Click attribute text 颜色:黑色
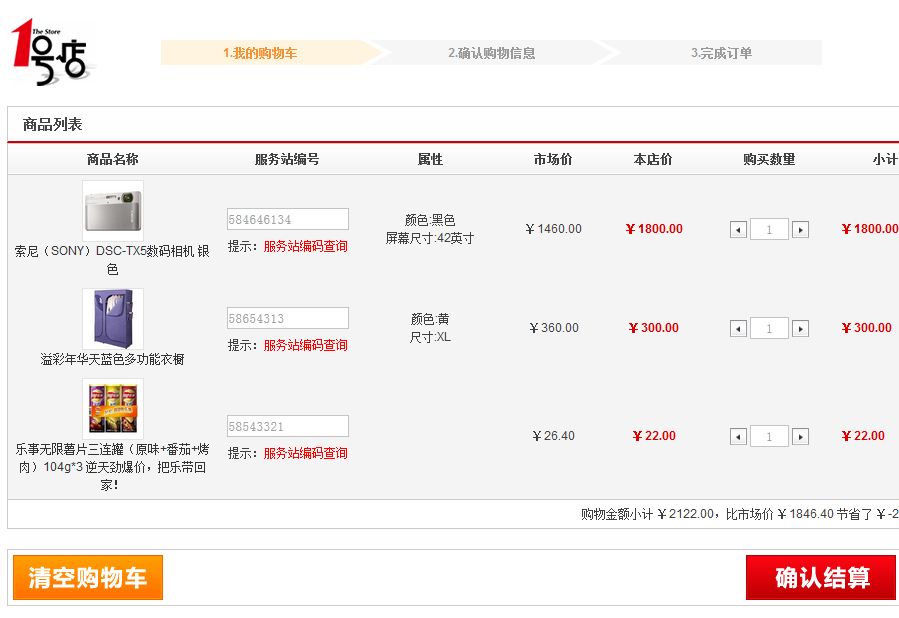 tap(430, 220)
